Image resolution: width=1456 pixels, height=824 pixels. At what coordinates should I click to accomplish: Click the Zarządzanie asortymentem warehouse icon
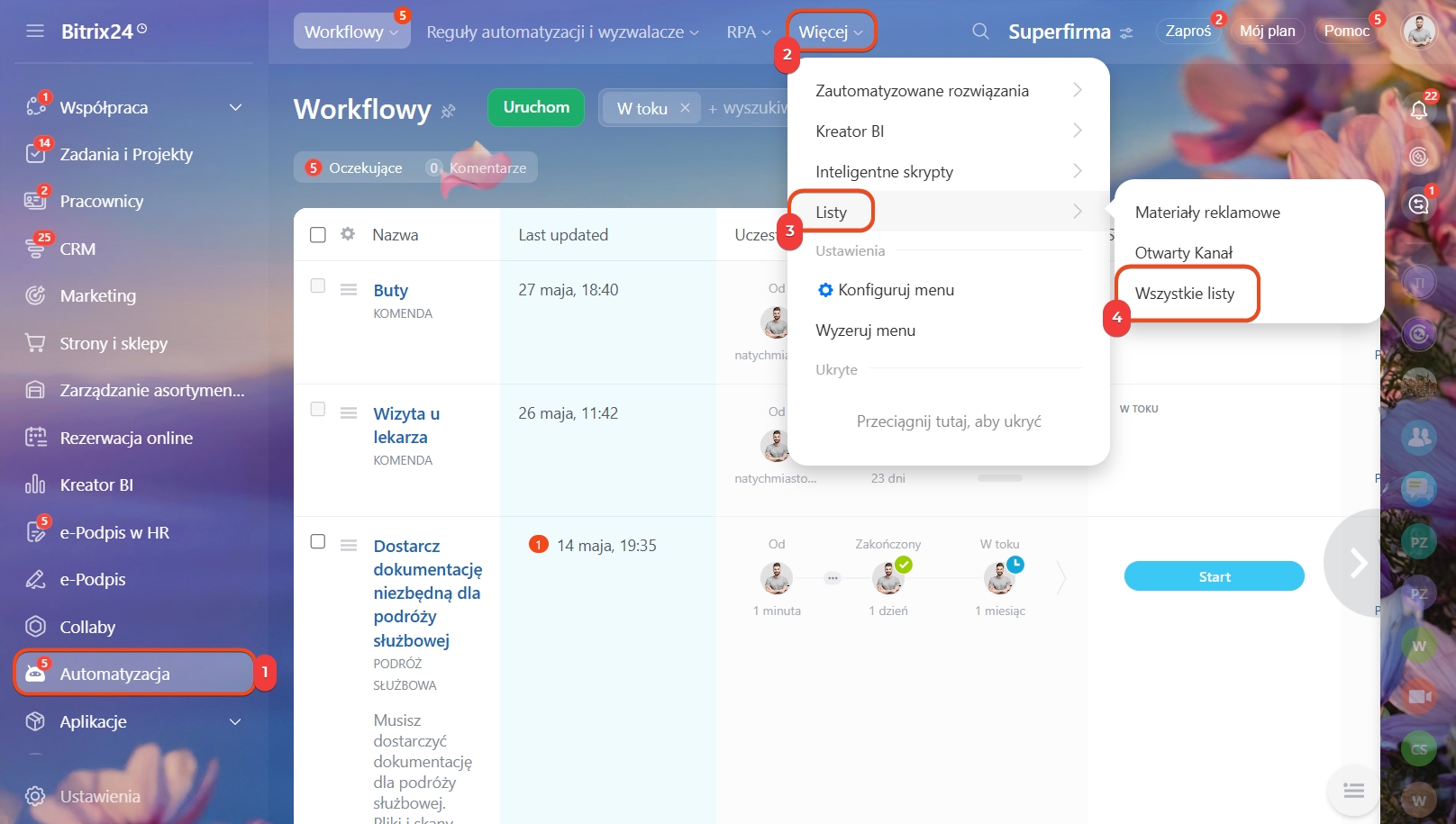(35, 390)
